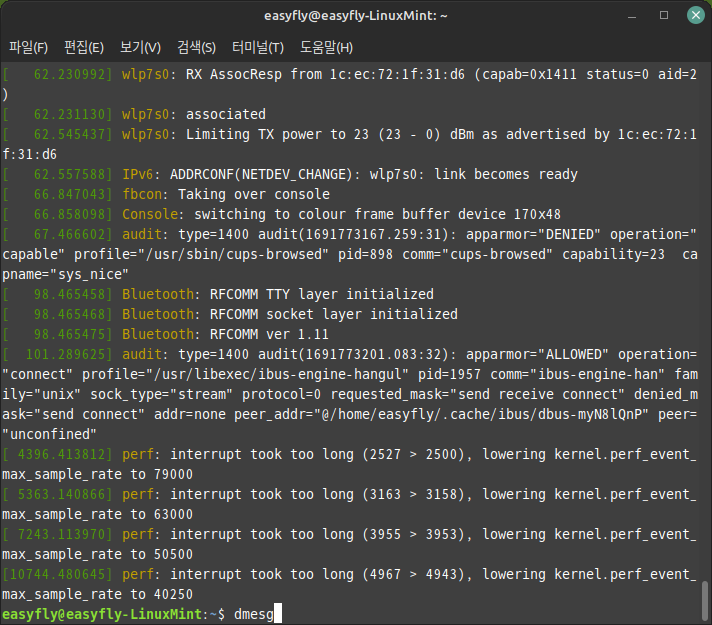The image size is (712, 625).
Task: Click 'wlp7s0: associated' log line
Action: click(193, 114)
